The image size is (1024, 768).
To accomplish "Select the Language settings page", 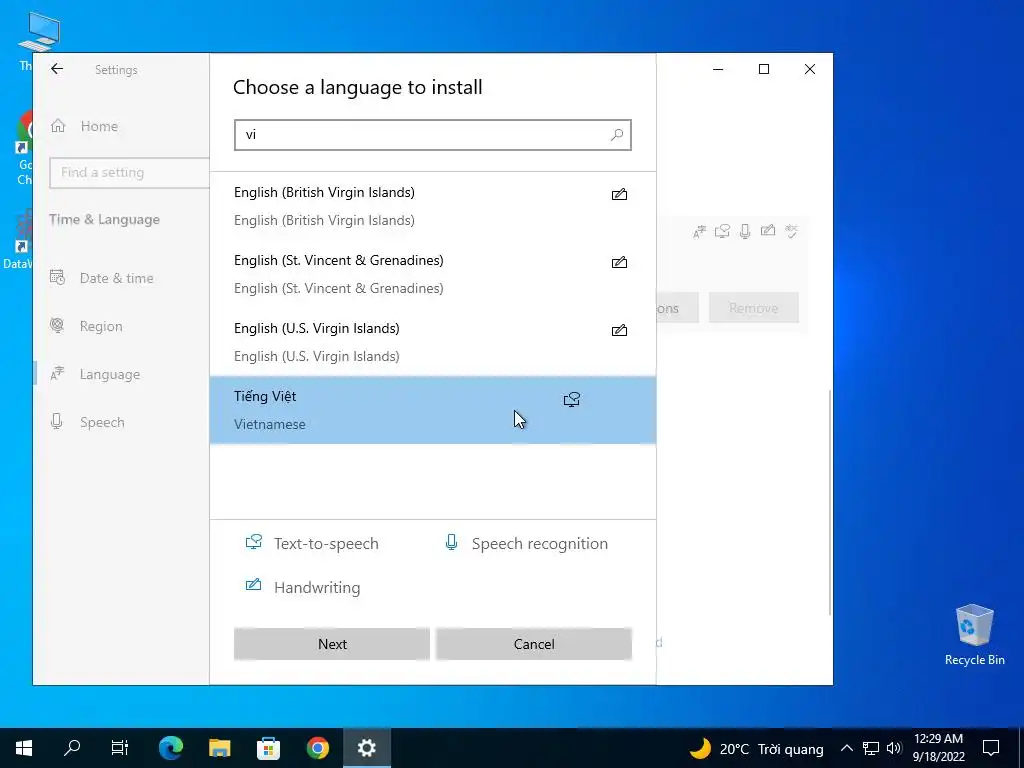I will pyautogui.click(x=95, y=374).
